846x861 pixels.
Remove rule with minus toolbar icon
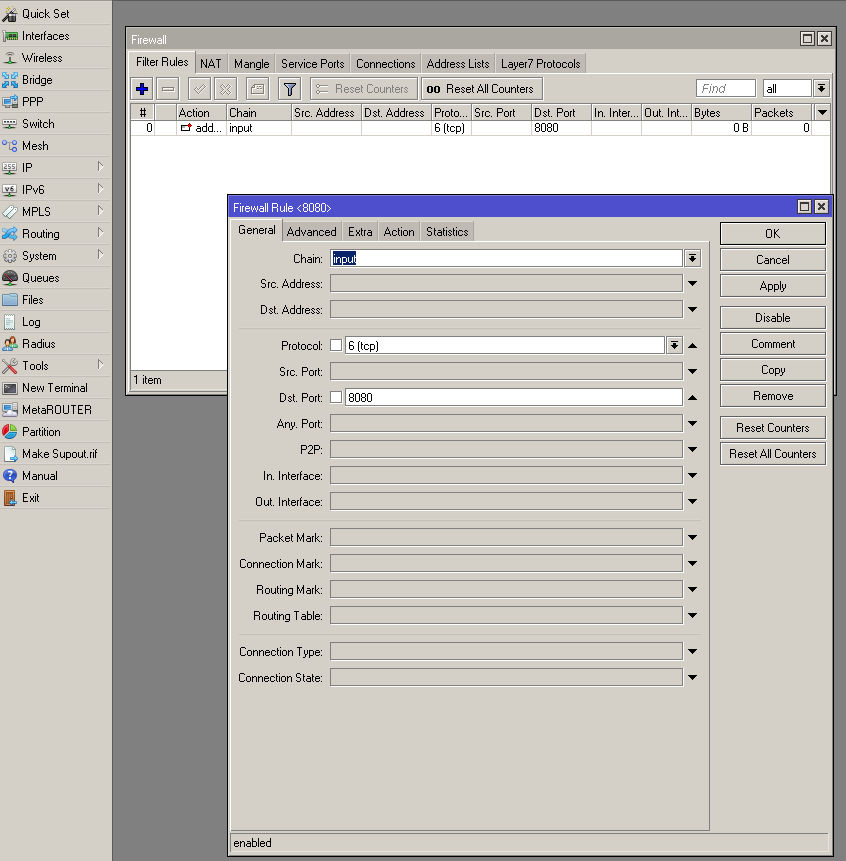point(168,89)
